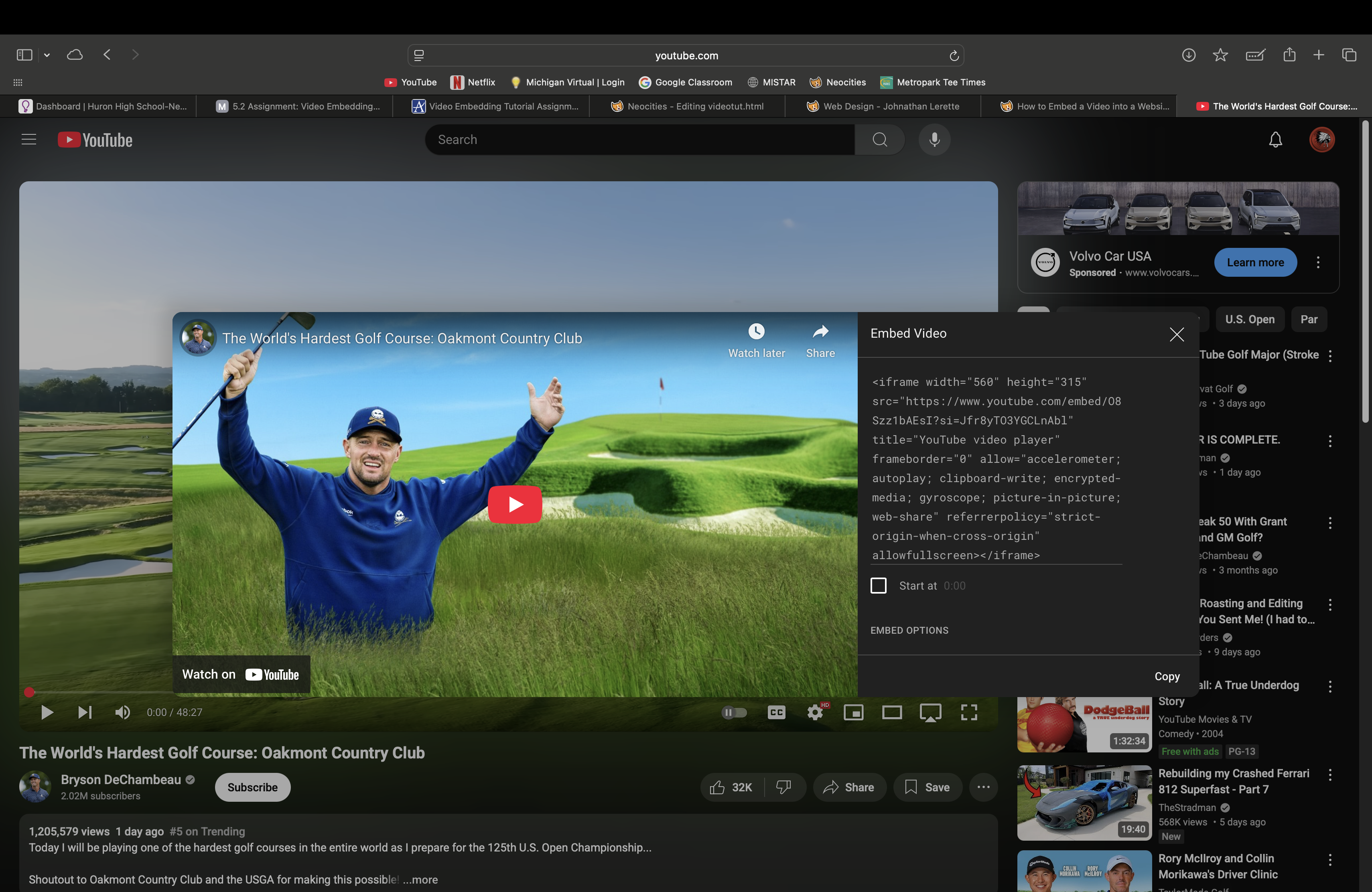Click the AirPlay icon in player
The width and height of the screenshot is (1372, 892).
tap(930, 712)
